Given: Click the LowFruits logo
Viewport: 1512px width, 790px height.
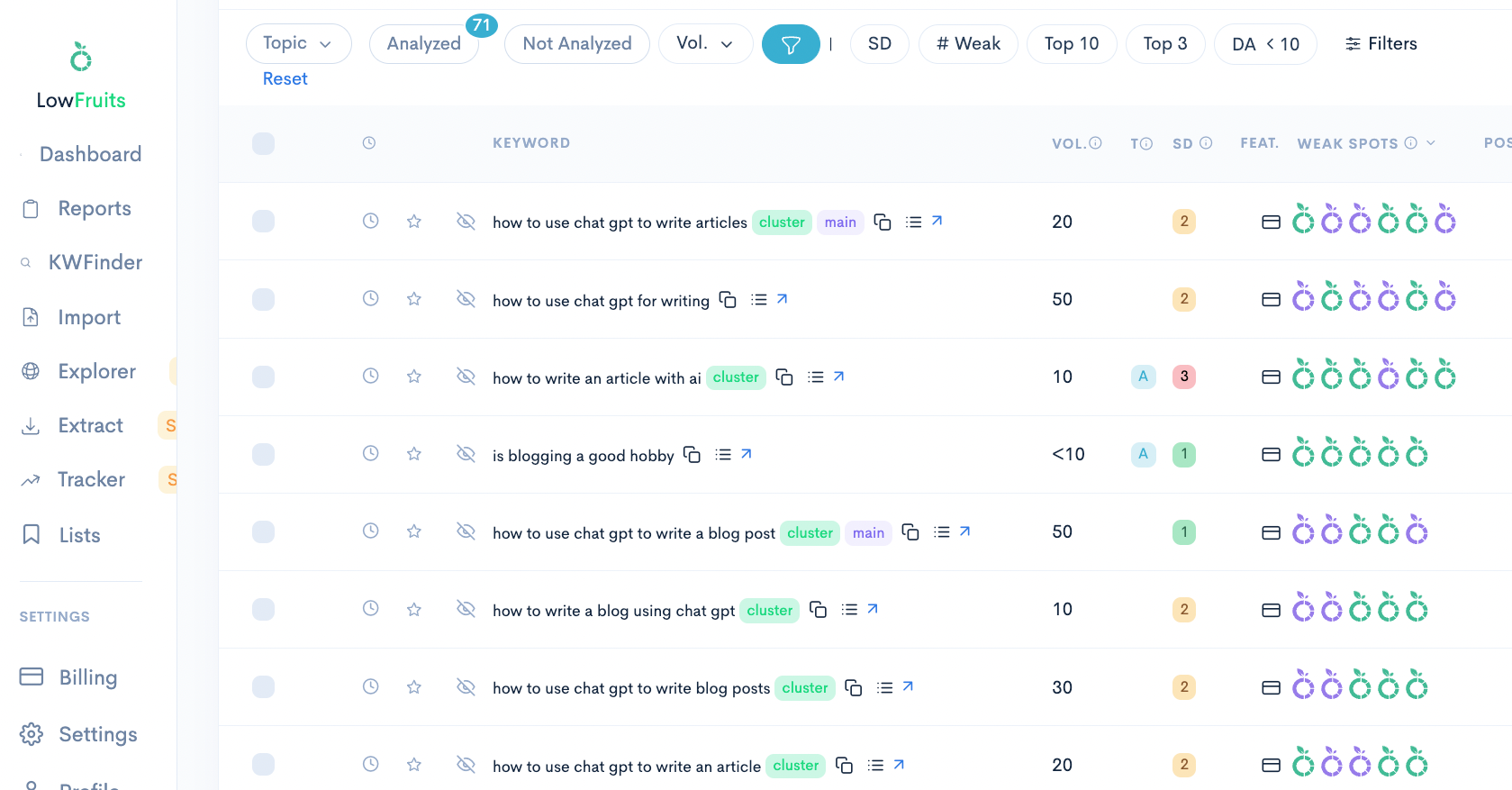Looking at the screenshot, I should point(81,76).
